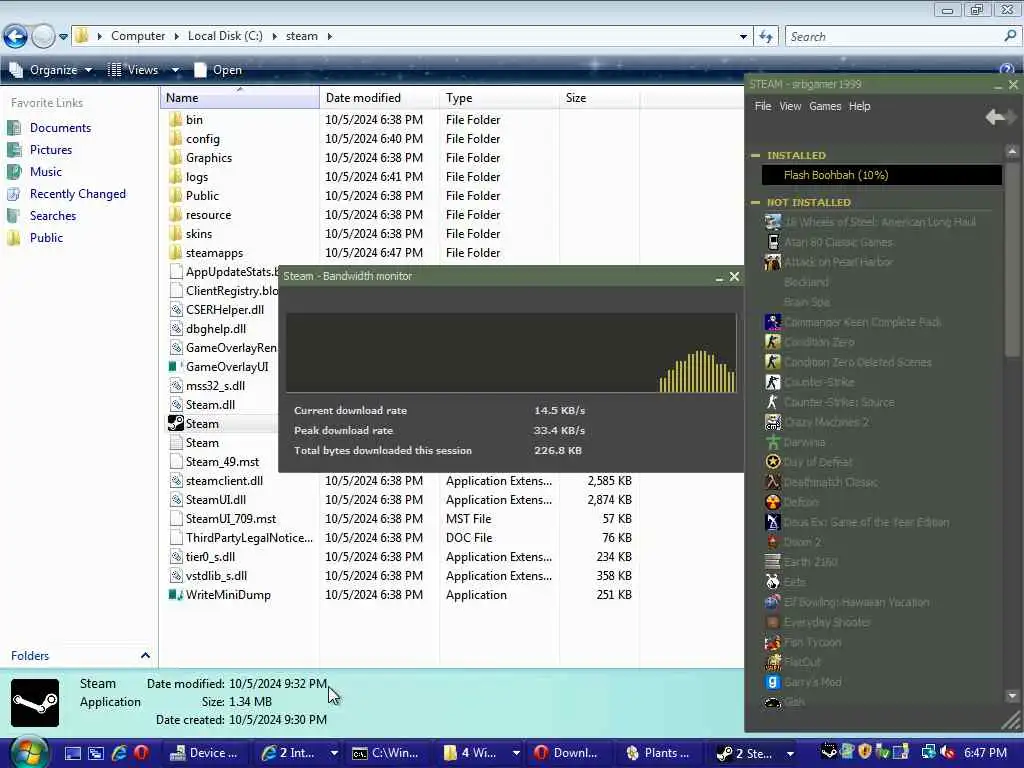
Task: Click the Eets game icon
Action: coord(773,582)
